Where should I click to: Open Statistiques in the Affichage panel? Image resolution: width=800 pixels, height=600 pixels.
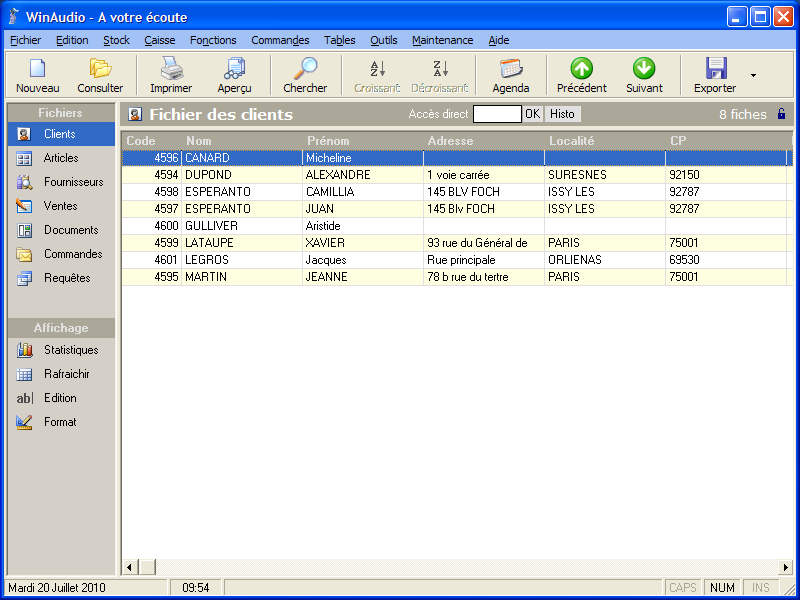pos(70,350)
